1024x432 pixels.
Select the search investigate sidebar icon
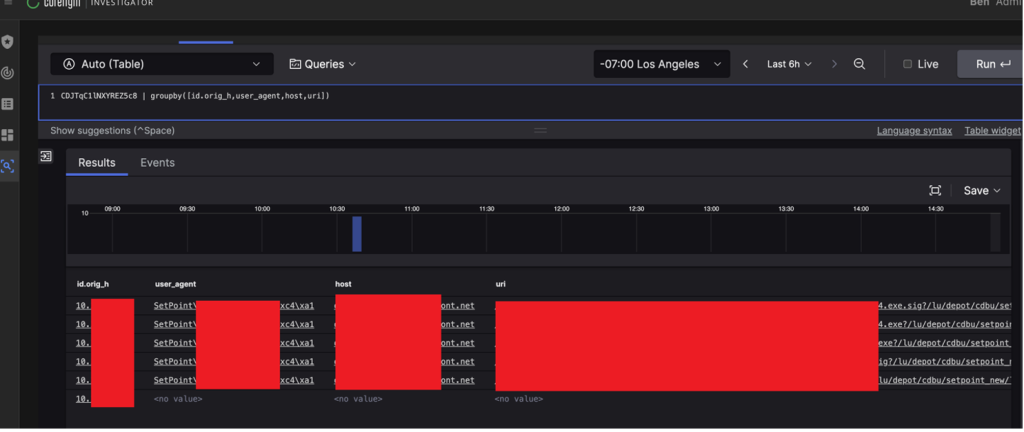point(8,166)
